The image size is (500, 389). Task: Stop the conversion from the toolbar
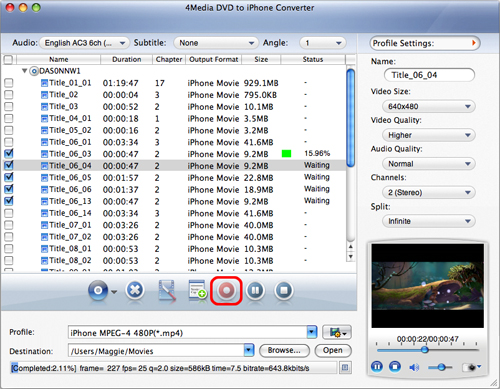pos(284,291)
